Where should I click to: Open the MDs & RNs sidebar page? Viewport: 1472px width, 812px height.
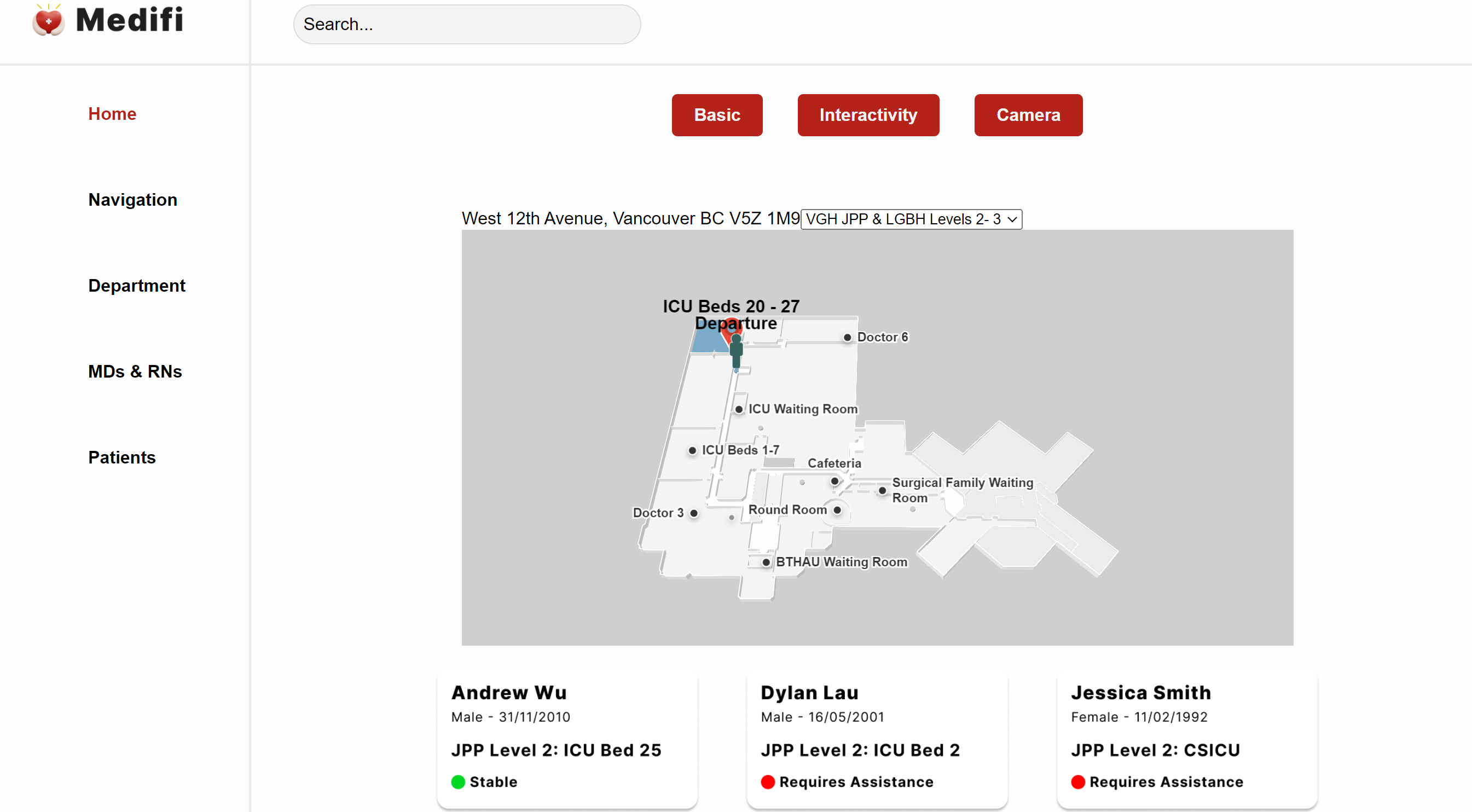[x=135, y=372]
